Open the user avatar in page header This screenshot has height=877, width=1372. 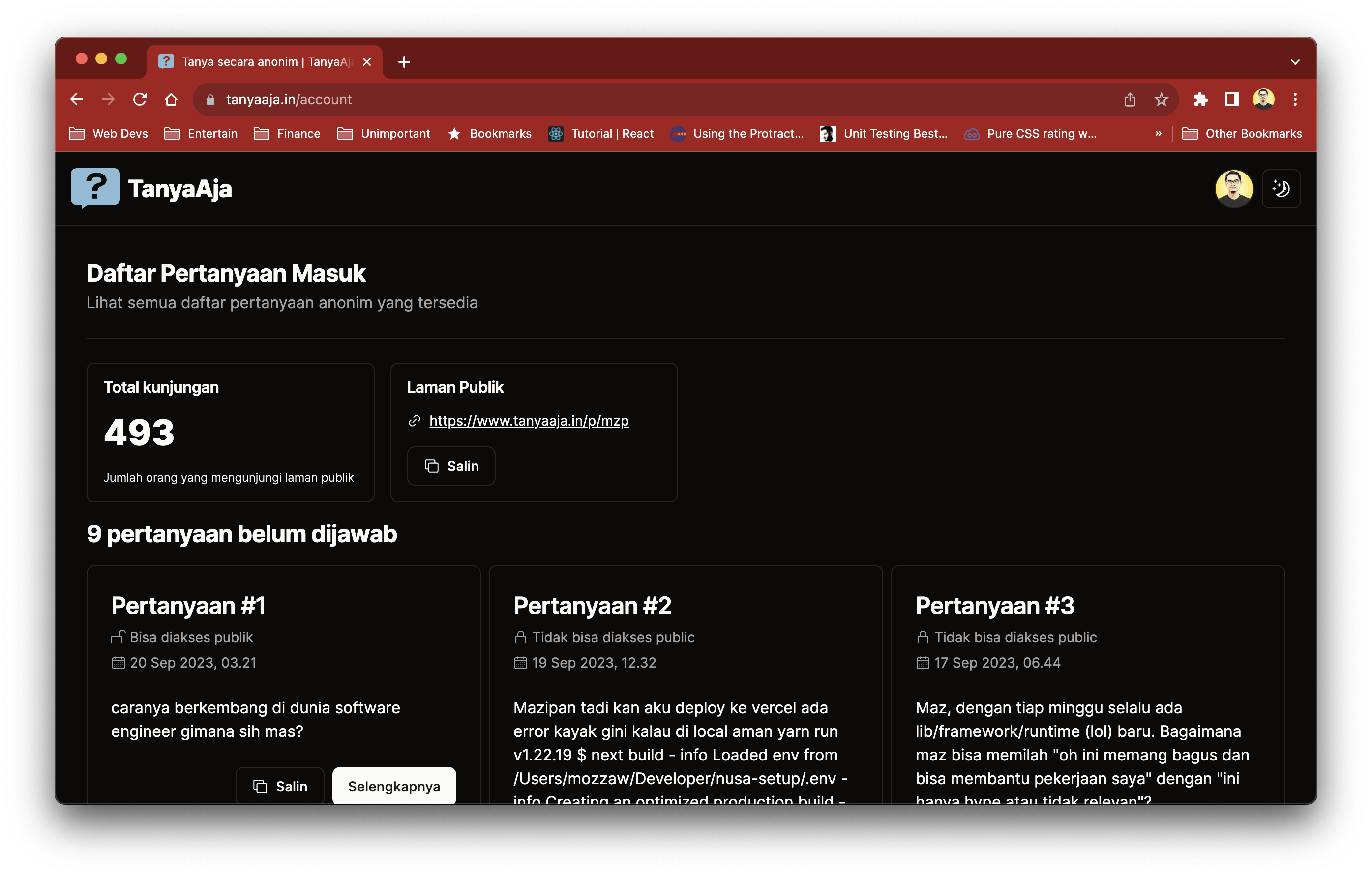[1233, 188]
